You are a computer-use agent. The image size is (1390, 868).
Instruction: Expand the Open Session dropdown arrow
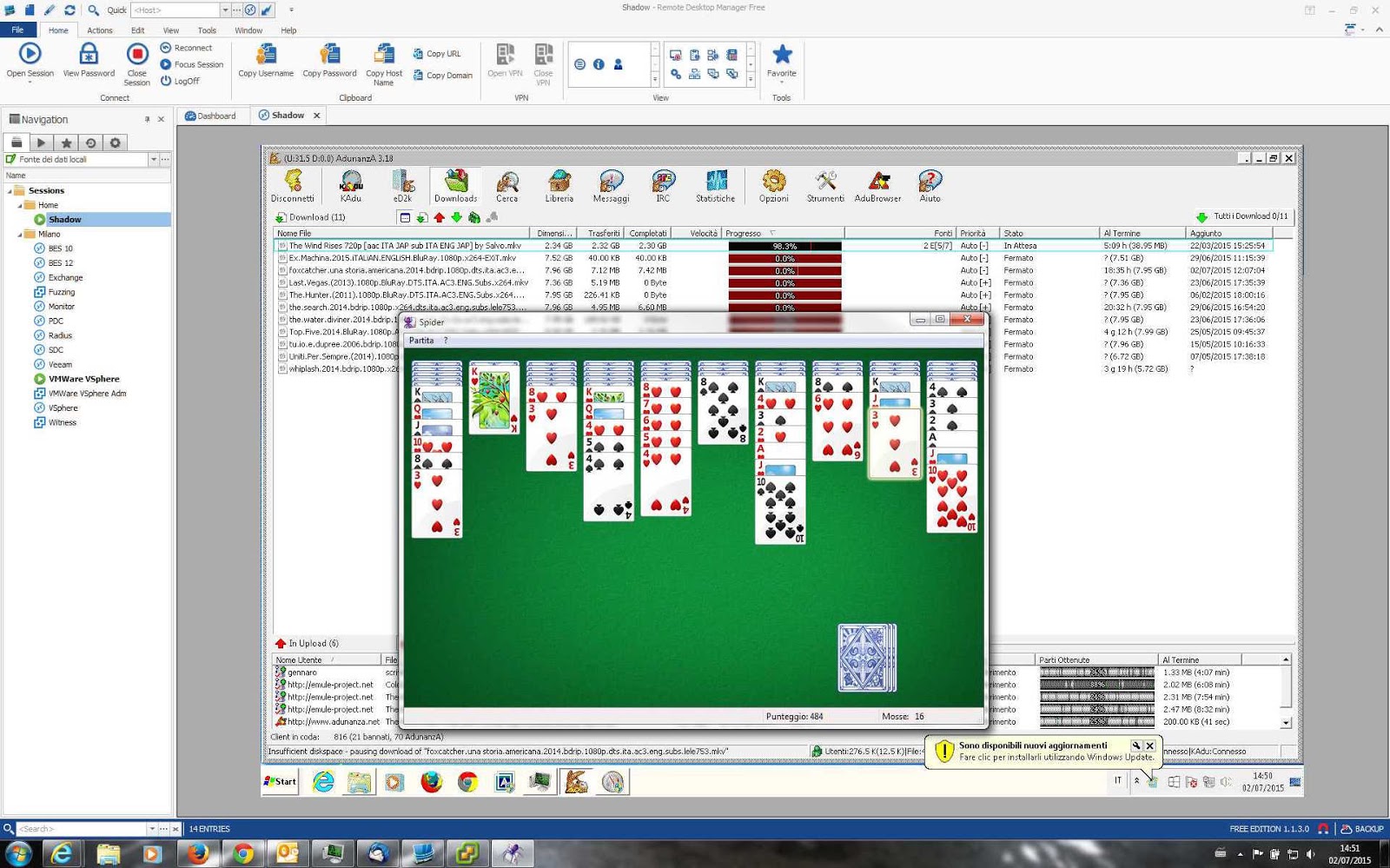click(x=30, y=83)
